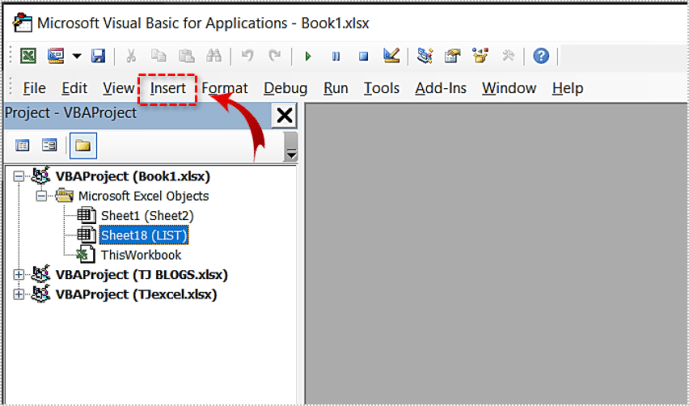
Task: Open the Add-Ins menu
Action: tap(441, 88)
